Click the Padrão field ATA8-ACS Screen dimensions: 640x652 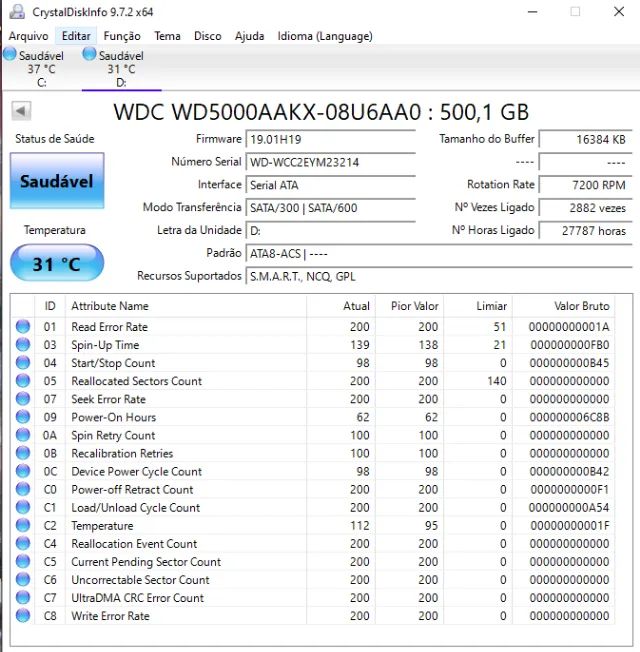pos(439,254)
